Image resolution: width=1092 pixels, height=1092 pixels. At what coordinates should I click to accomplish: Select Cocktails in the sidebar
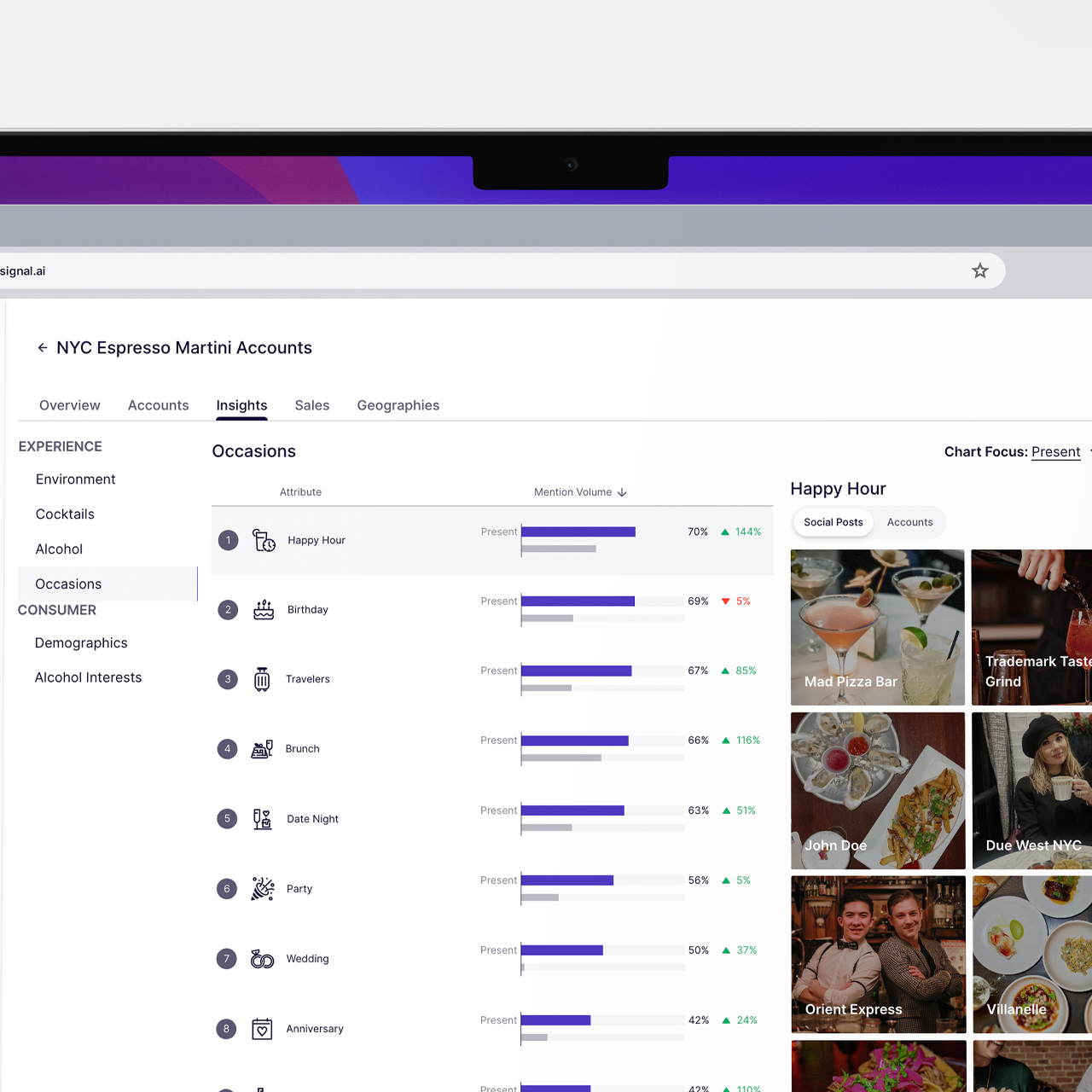click(x=65, y=514)
